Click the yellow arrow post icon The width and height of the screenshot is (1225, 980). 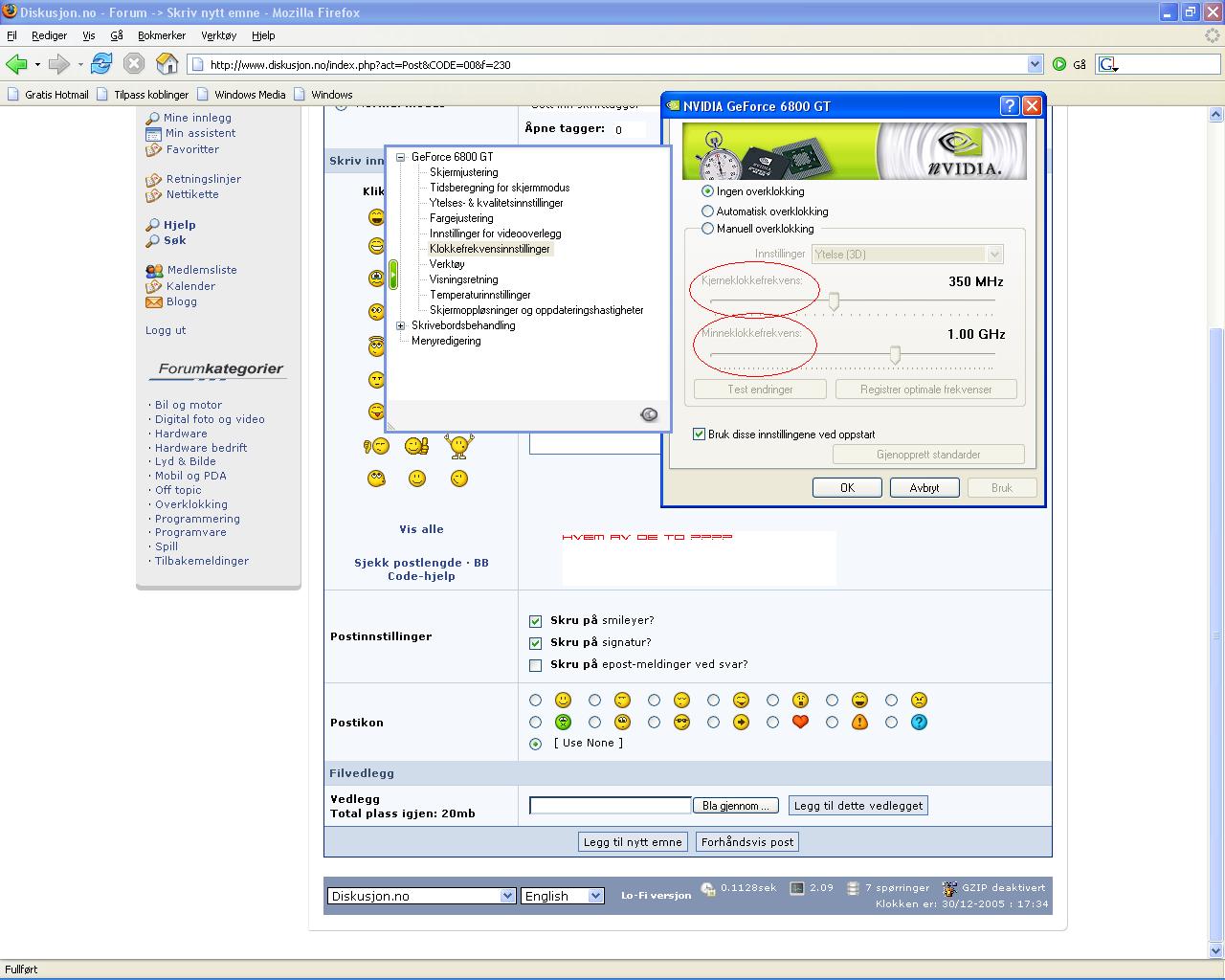(741, 722)
